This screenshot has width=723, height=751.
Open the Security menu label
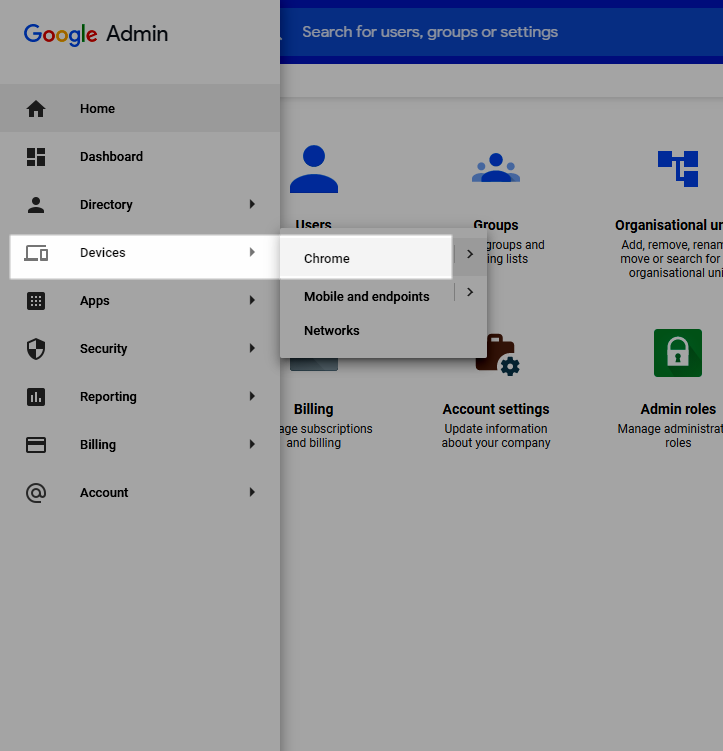[103, 349]
